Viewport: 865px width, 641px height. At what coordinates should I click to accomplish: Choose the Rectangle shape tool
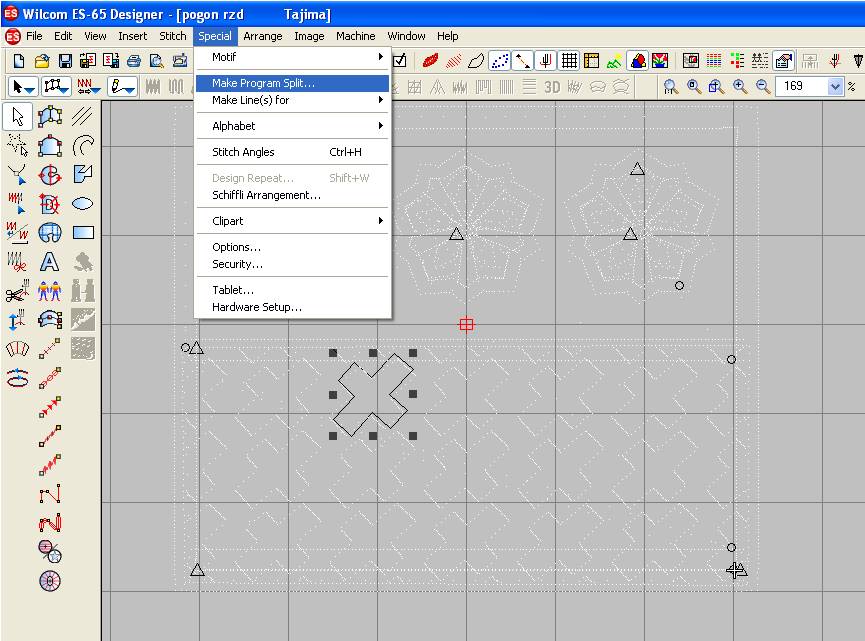pyautogui.click(x=83, y=233)
